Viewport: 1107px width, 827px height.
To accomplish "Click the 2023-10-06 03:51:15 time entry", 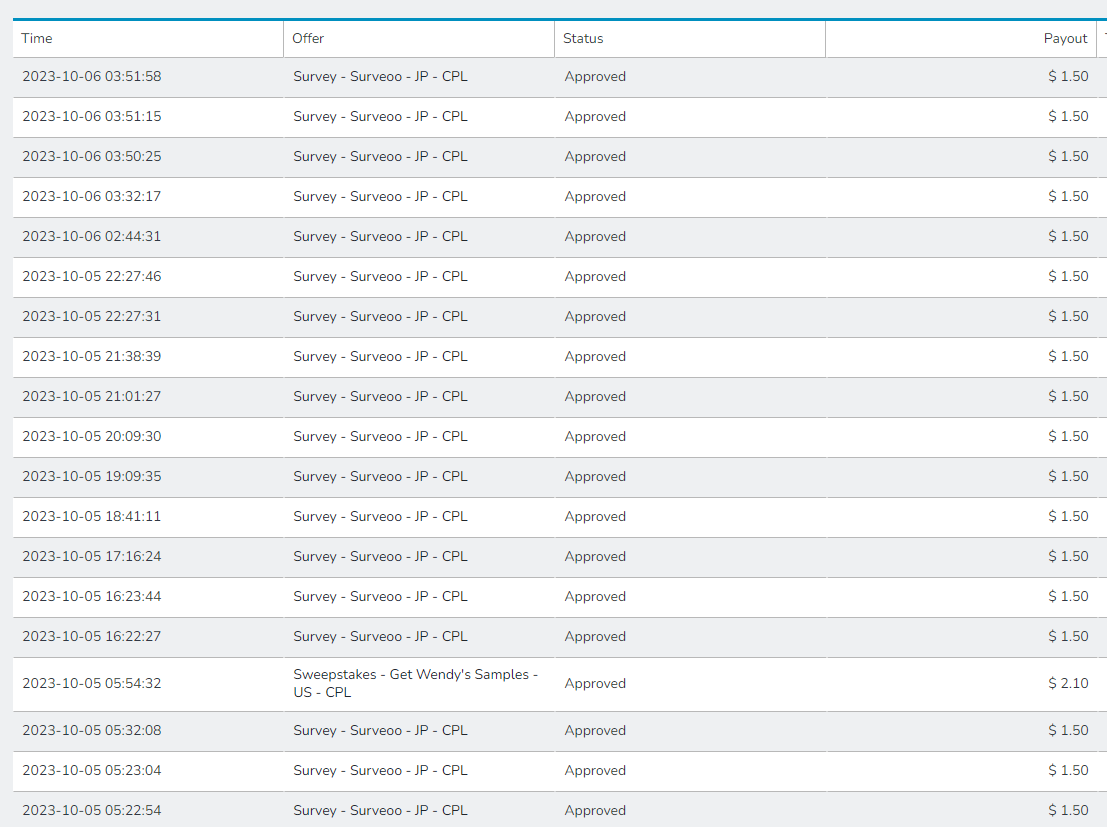I will 92,117.
